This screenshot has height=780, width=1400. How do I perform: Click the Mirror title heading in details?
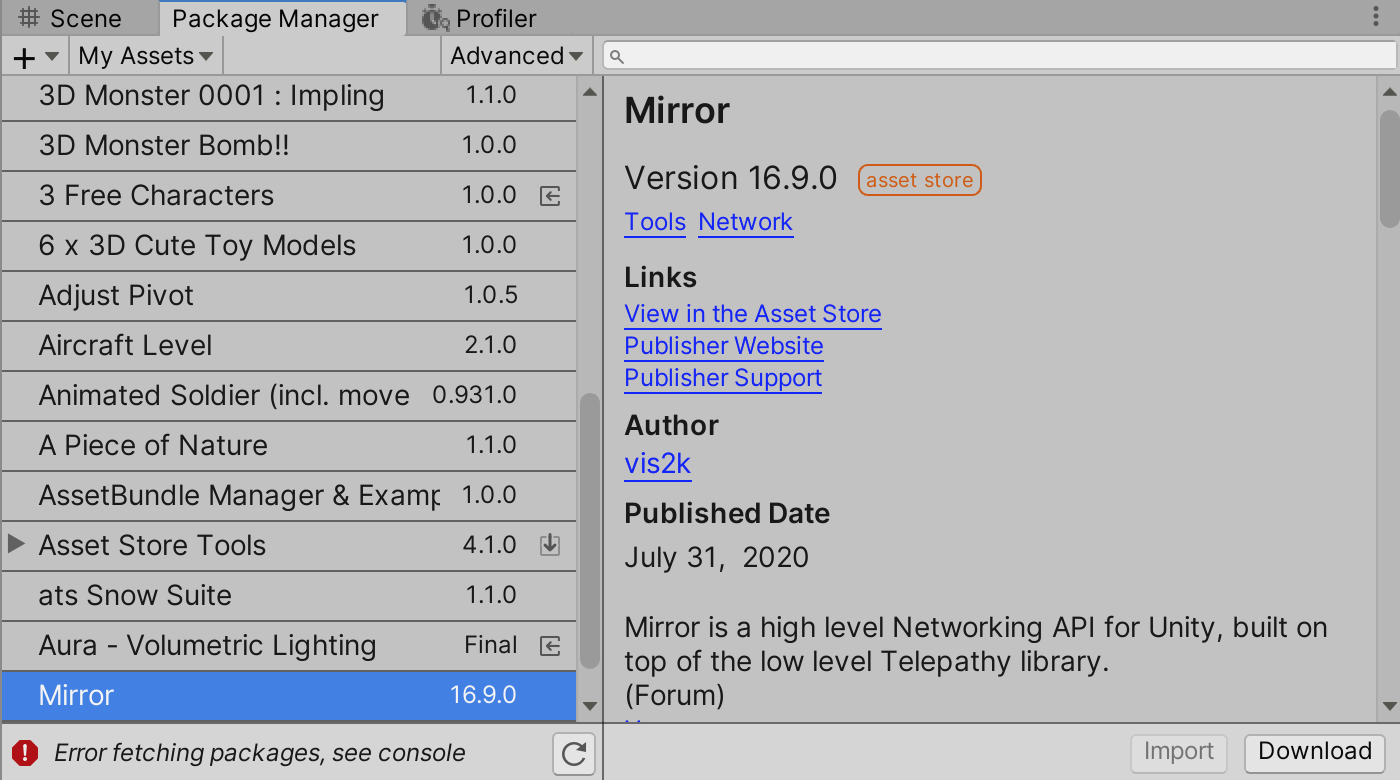[678, 110]
